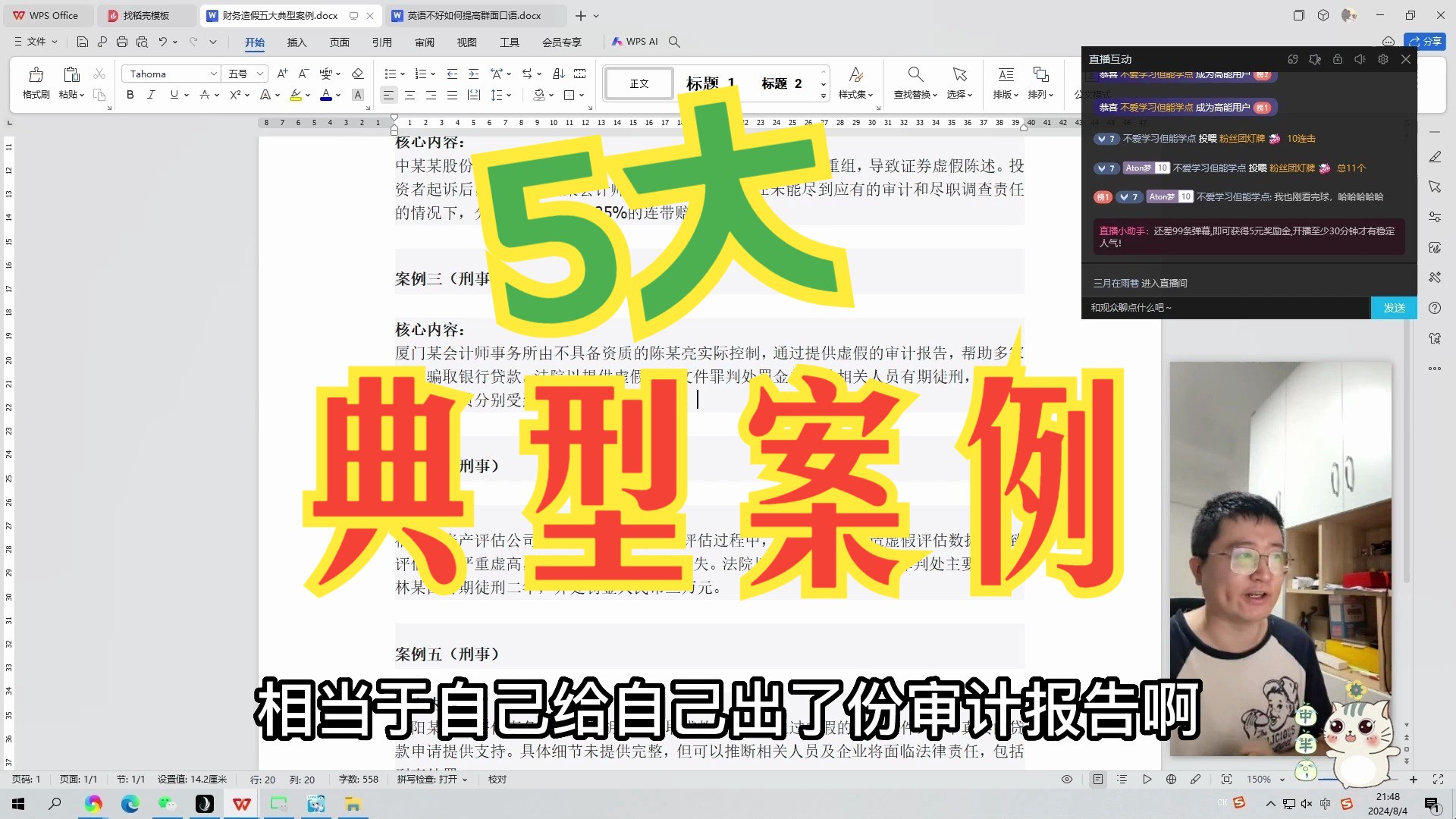The image size is (1456, 819).
Task: Open the 五号 font size dropdown
Action: (260, 74)
